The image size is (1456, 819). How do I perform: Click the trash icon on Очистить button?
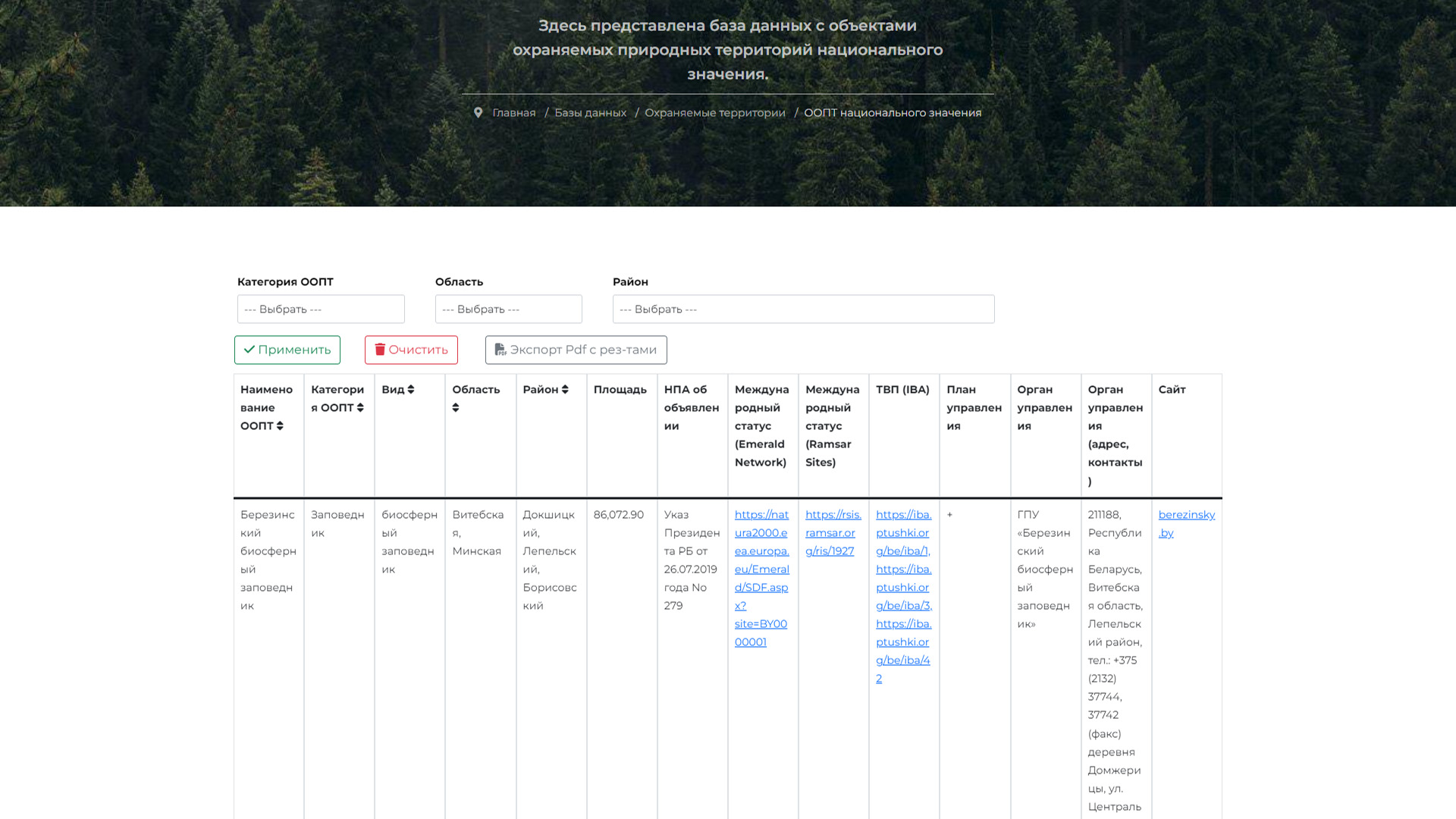pos(380,350)
